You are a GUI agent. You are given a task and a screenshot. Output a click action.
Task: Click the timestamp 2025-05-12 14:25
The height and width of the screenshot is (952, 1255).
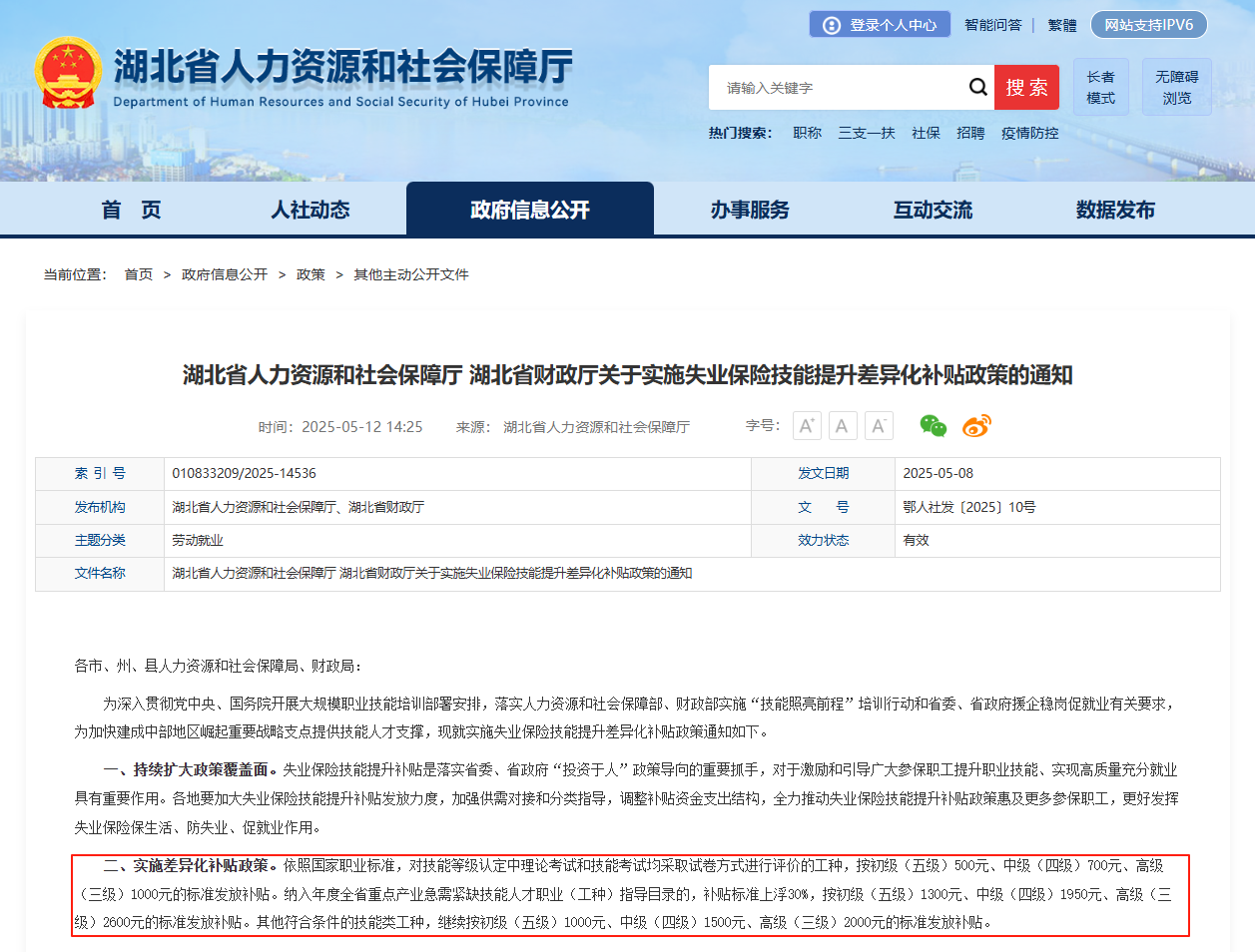362,427
